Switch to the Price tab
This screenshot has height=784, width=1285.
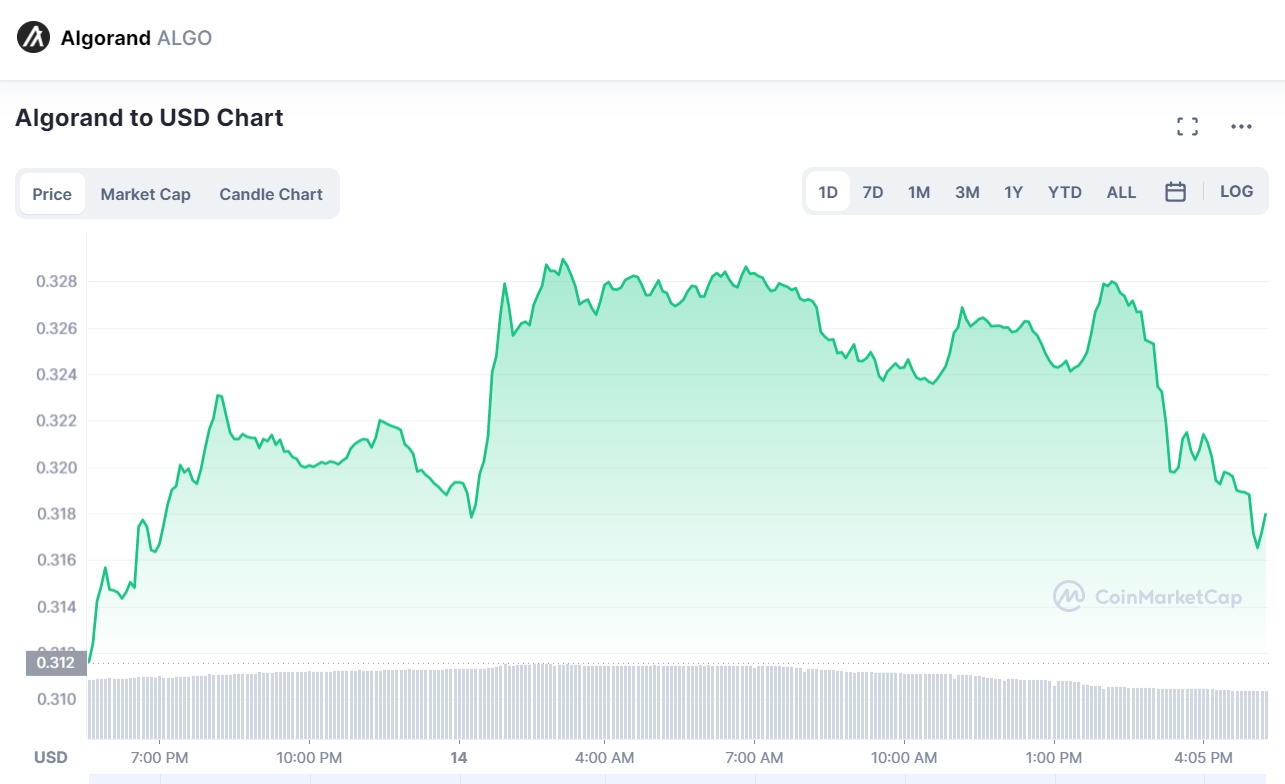(52, 194)
